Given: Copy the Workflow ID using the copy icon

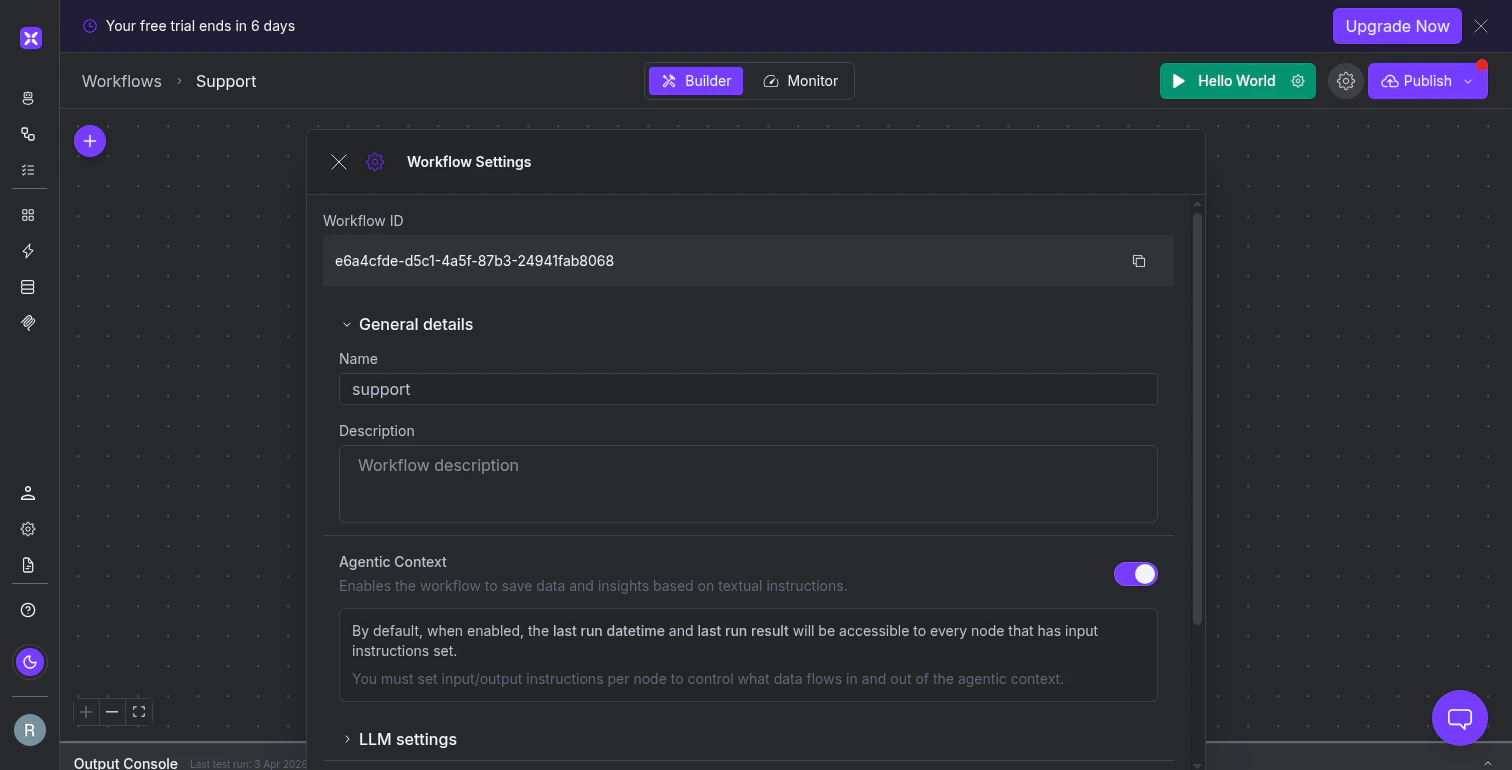Looking at the screenshot, I should pos(1139,261).
